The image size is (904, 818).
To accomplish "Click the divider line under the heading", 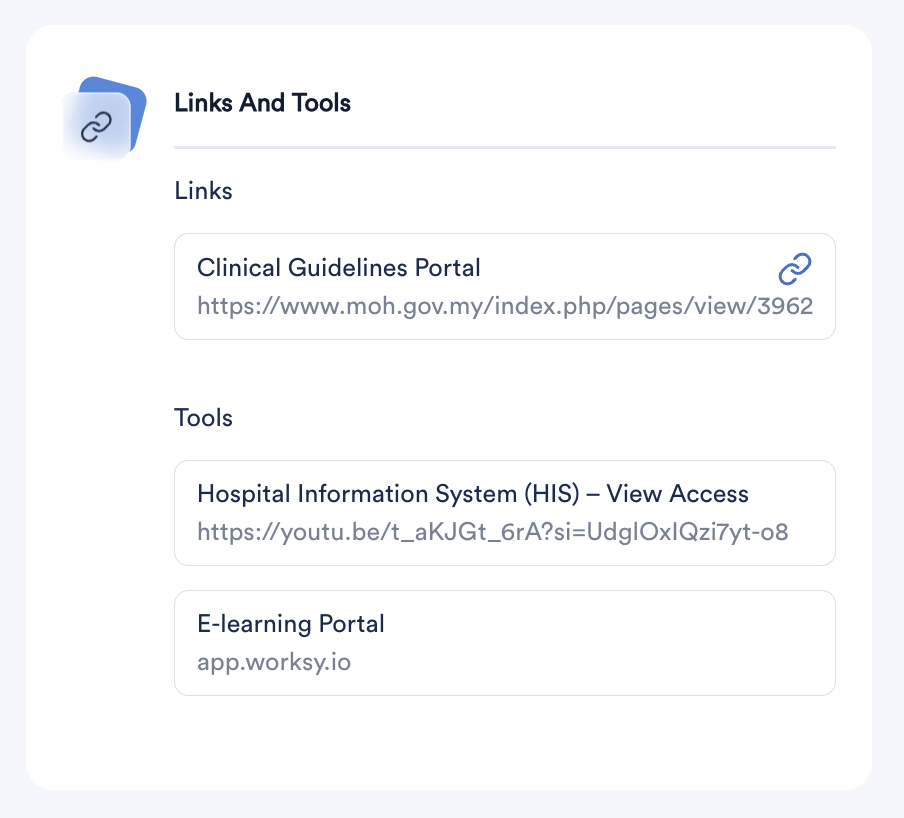I will click(504, 148).
